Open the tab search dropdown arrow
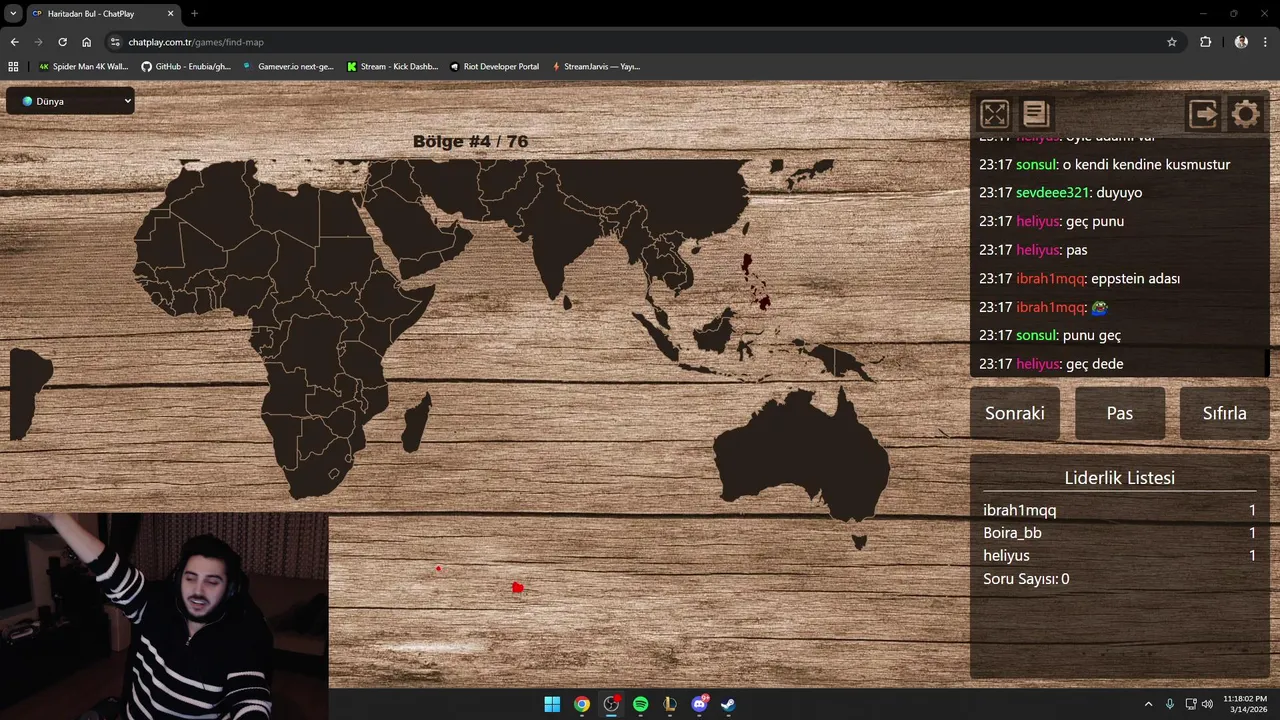The image size is (1280, 720). 13,13
